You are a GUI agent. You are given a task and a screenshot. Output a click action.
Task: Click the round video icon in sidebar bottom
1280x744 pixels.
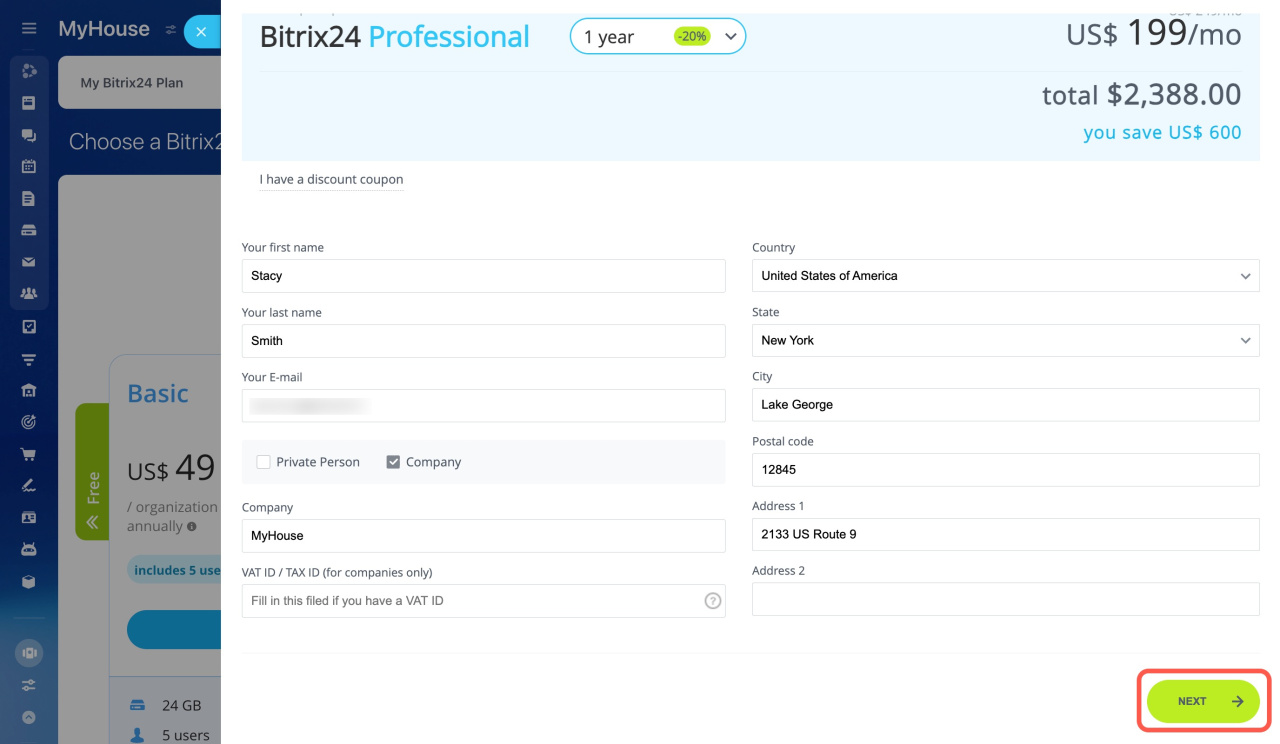(29, 653)
